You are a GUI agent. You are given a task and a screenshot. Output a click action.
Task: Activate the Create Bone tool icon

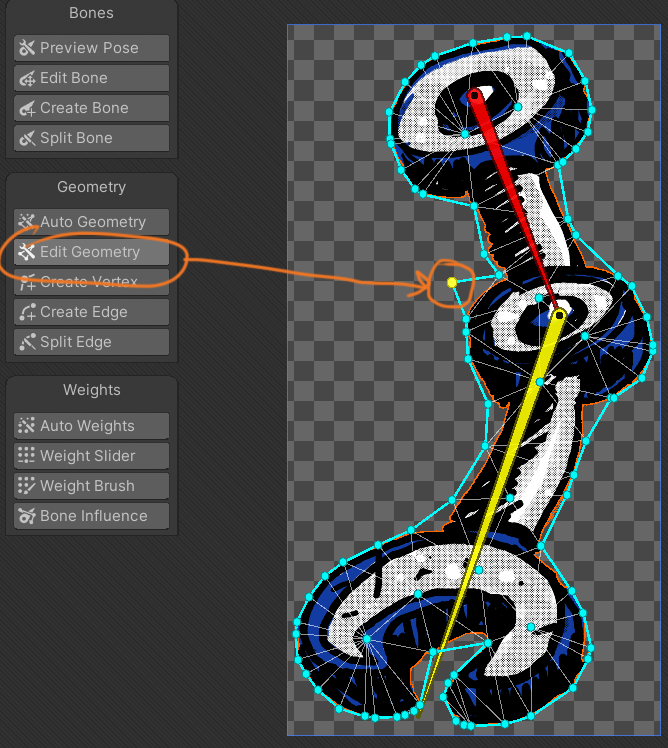pyautogui.click(x=27, y=108)
